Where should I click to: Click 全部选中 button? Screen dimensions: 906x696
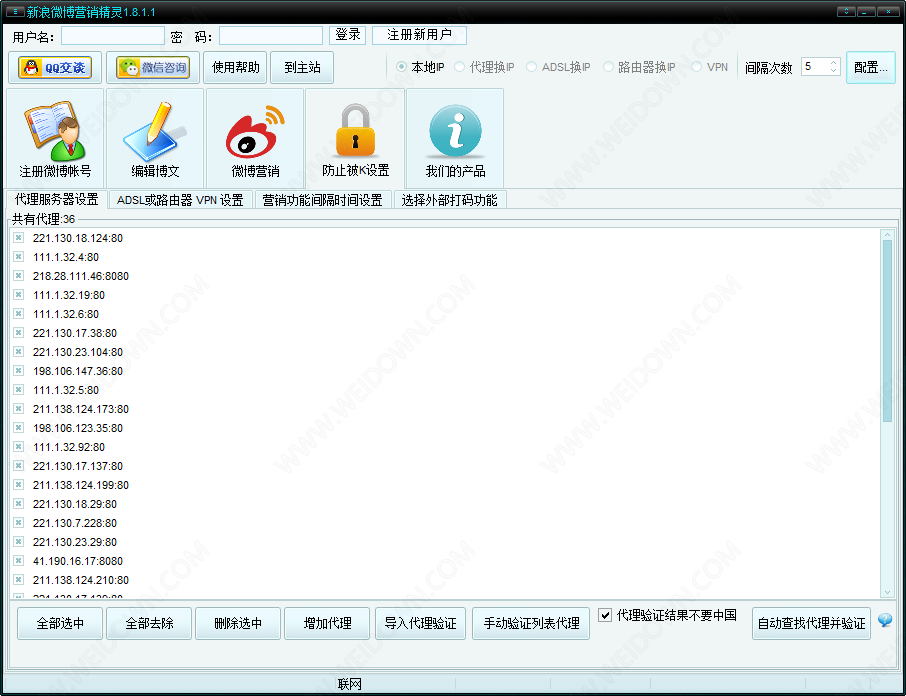60,623
